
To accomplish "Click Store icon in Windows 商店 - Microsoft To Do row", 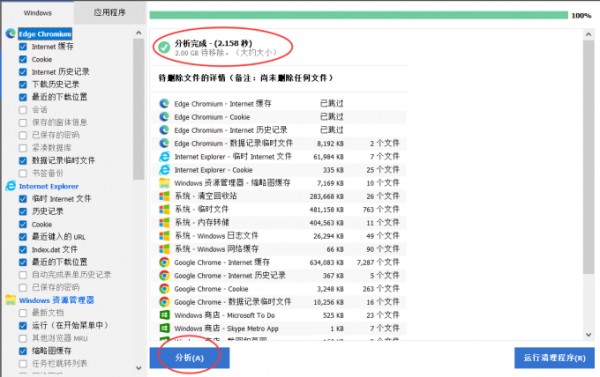I will click(164, 315).
